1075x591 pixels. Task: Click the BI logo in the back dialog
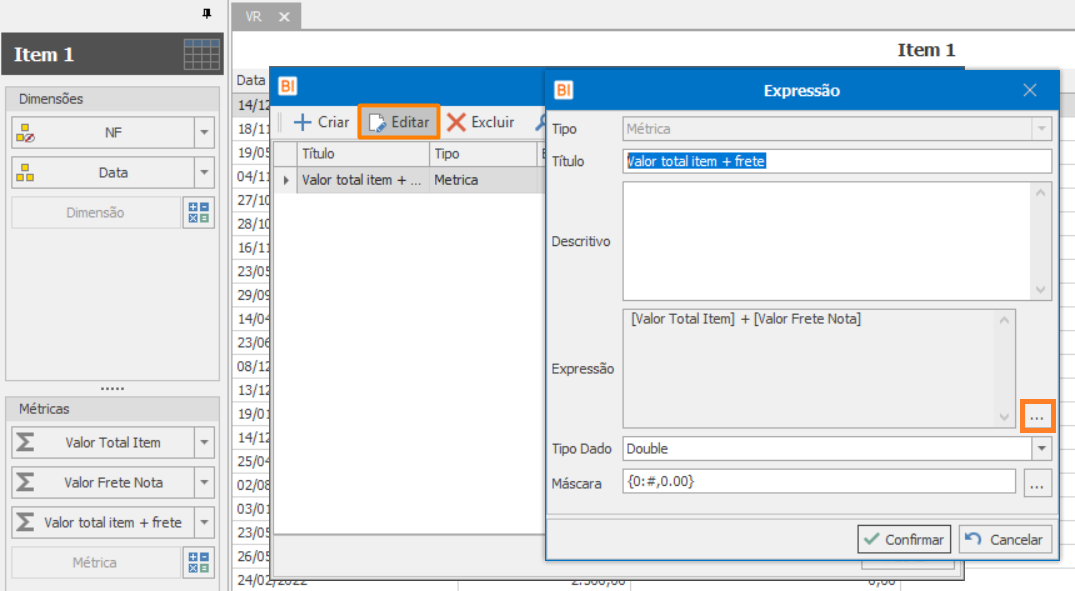pyautogui.click(x=287, y=86)
